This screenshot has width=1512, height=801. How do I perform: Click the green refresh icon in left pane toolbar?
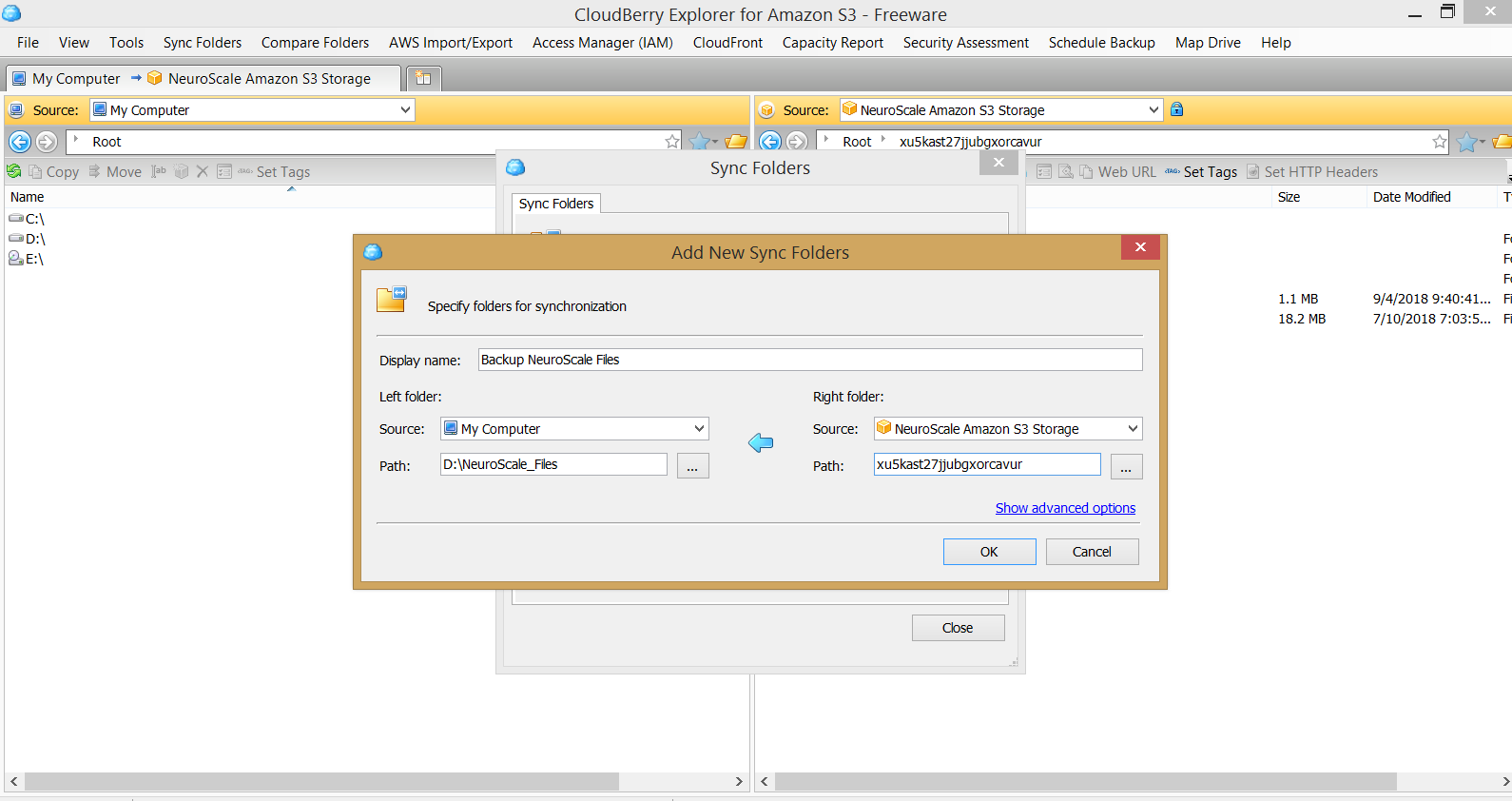tap(14, 171)
